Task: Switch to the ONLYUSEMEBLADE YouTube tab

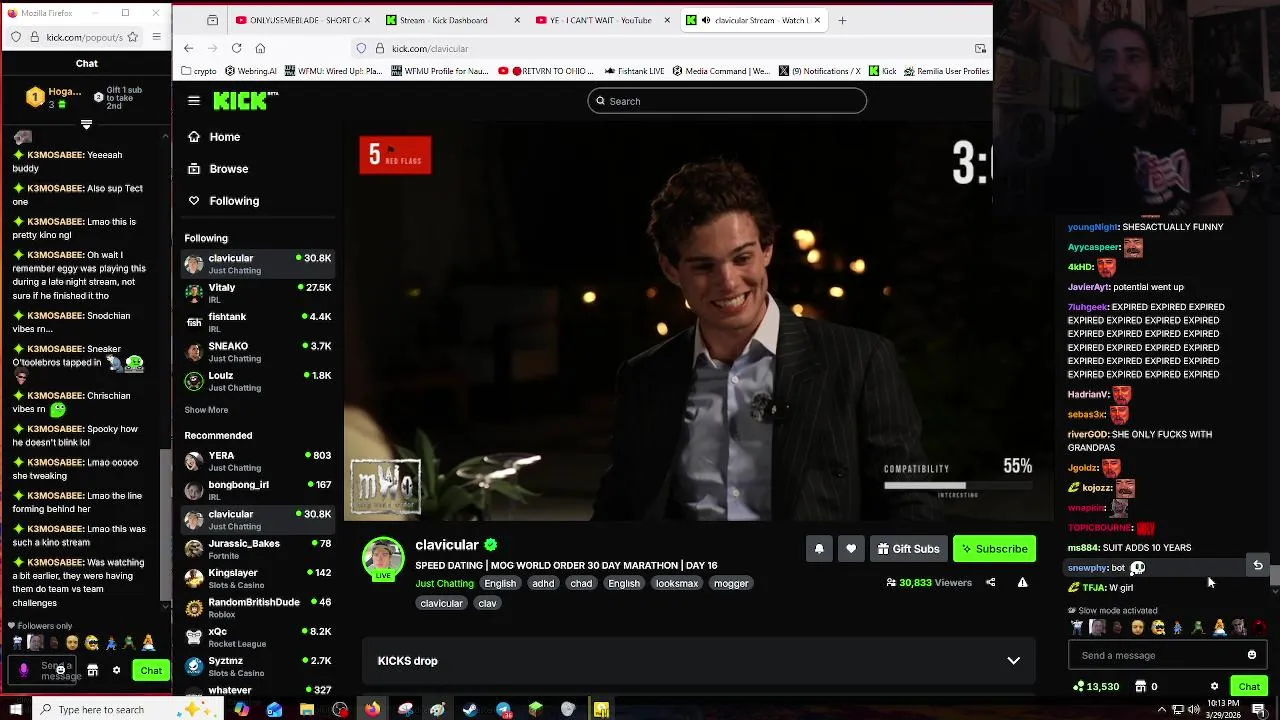Action: click(x=301, y=20)
